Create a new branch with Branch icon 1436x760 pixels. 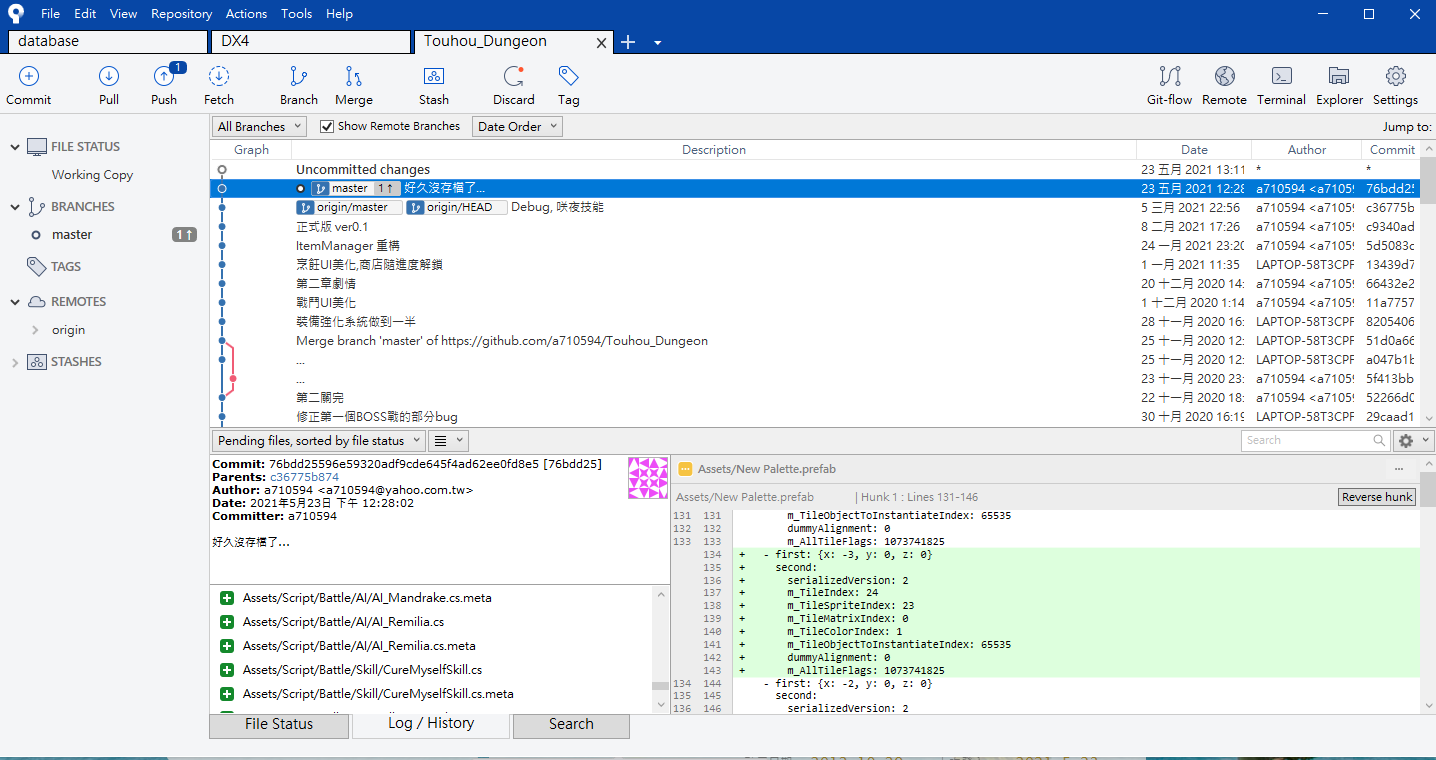pos(298,76)
